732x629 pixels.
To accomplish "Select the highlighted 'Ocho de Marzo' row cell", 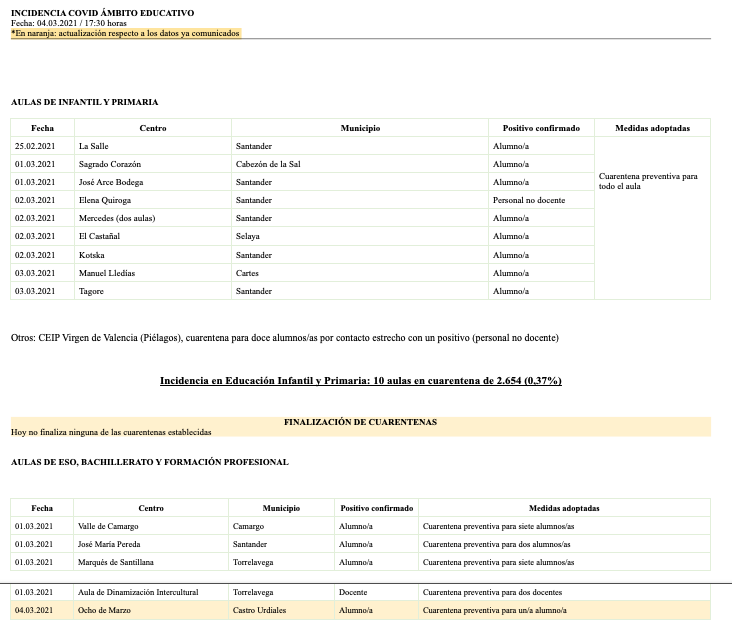I will pyautogui.click(x=104, y=610).
